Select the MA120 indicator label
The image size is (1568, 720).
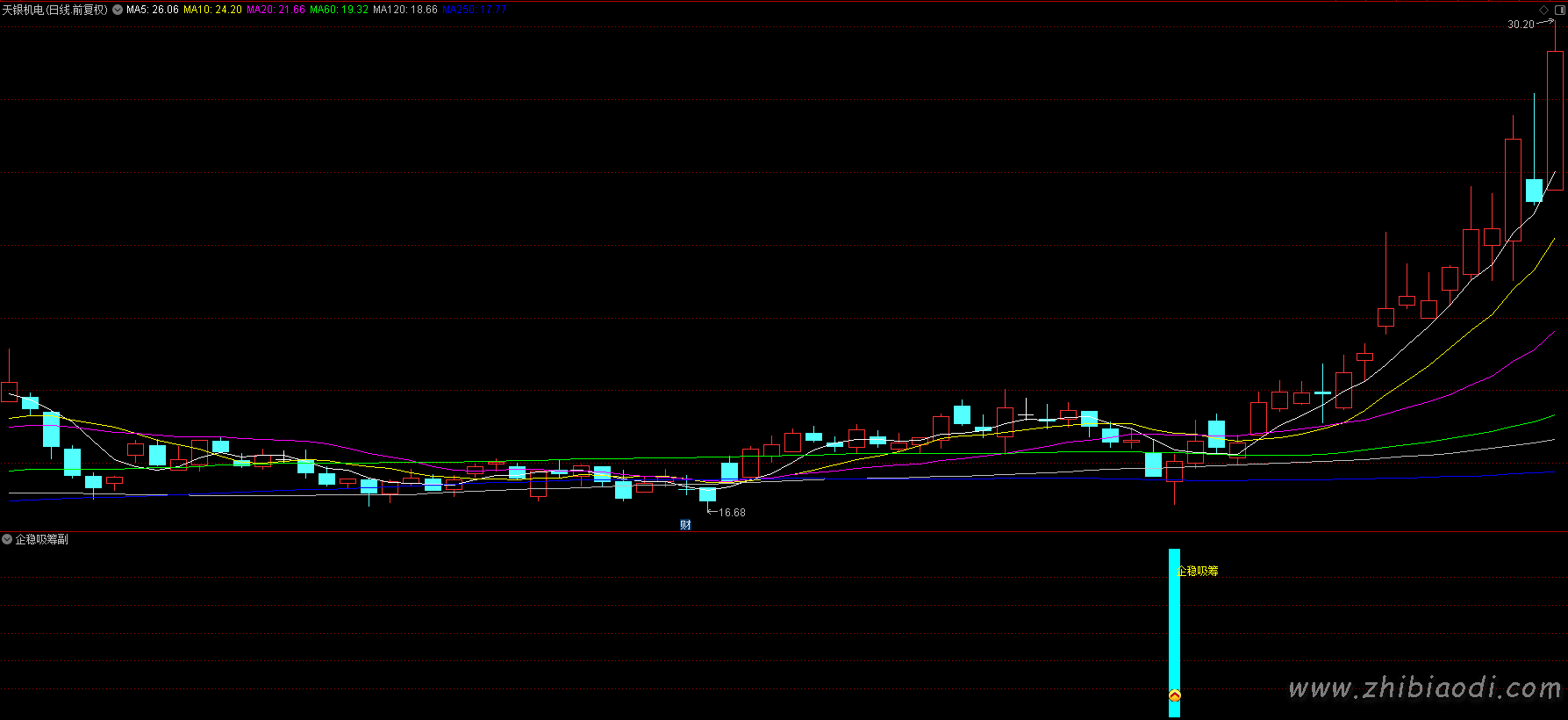tap(405, 10)
